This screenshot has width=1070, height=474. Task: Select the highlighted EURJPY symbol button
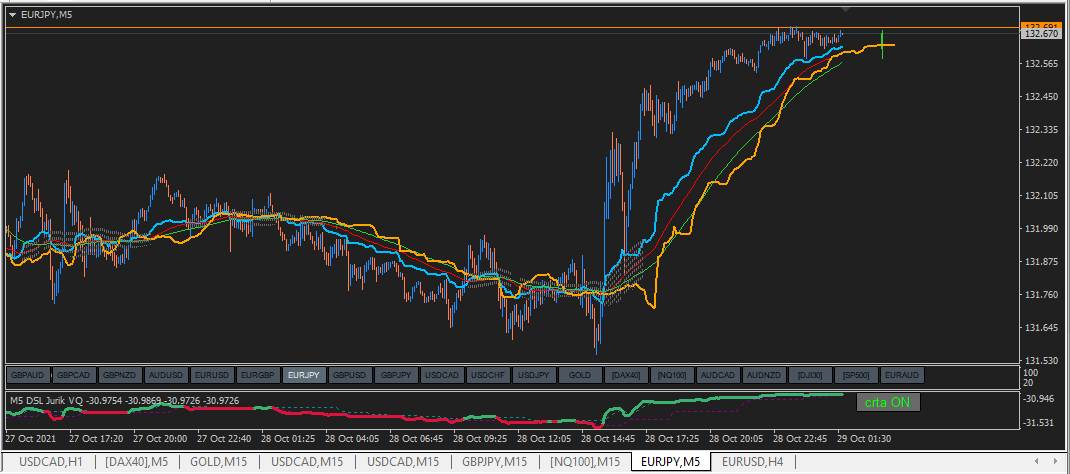point(304,375)
